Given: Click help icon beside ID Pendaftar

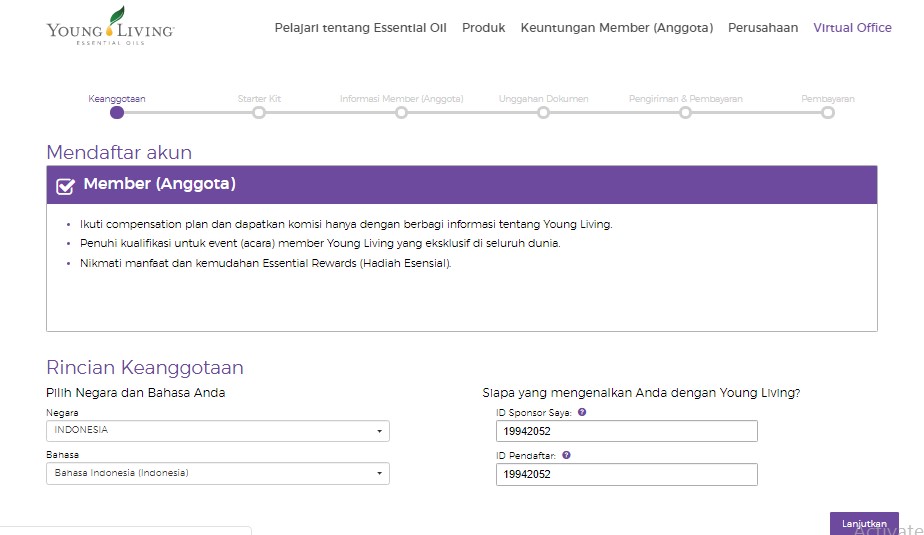Looking at the screenshot, I should click(x=566, y=455).
